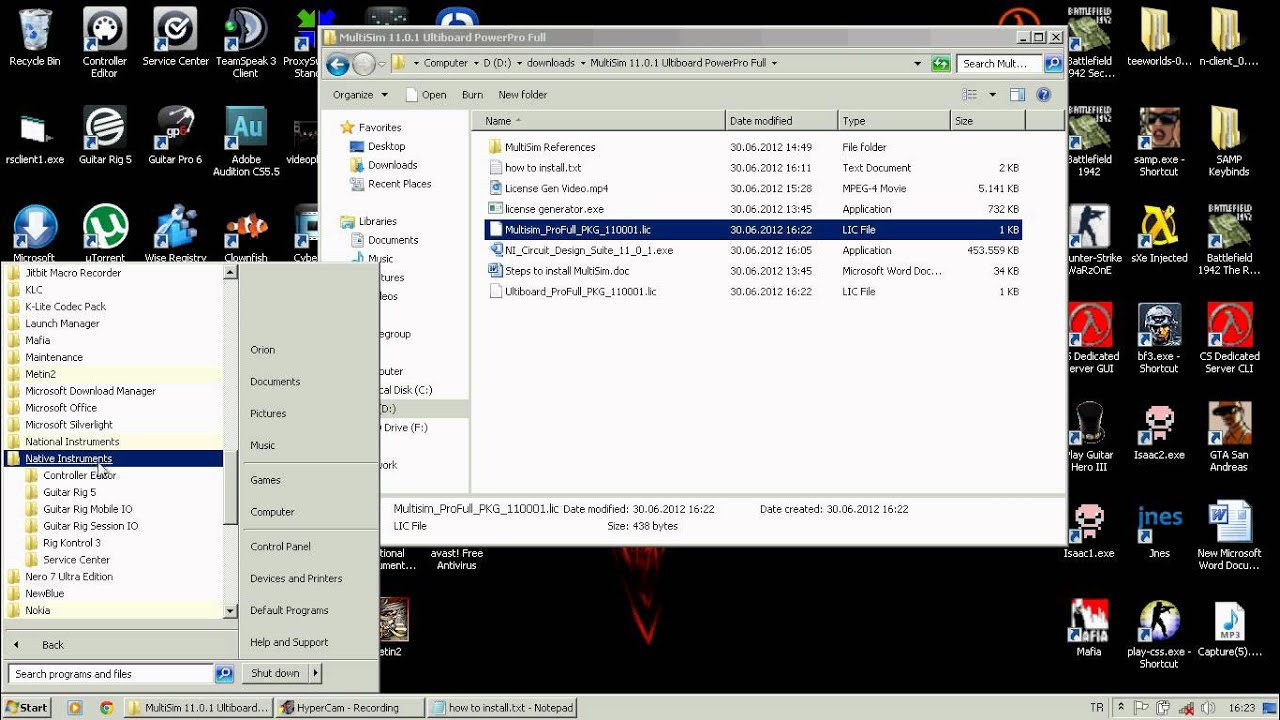The image size is (1280, 720).
Task: Select license generator.exe file
Action: tap(554, 209)
